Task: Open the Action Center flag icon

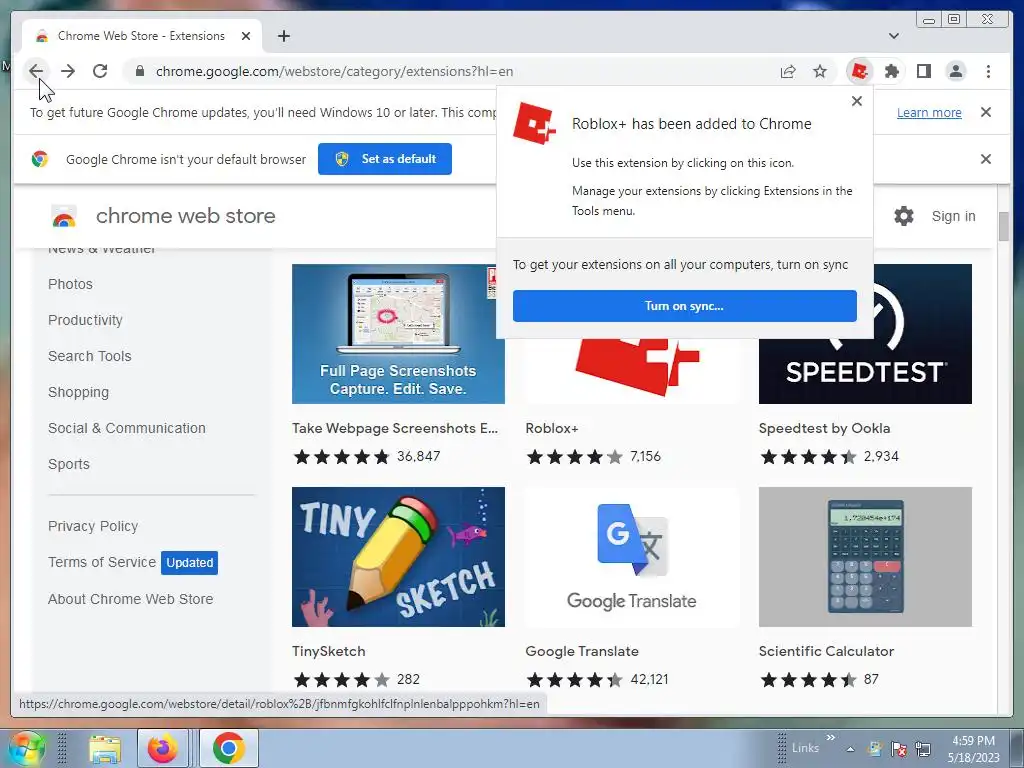Action: pyautogui.click(x=899, y=749)
